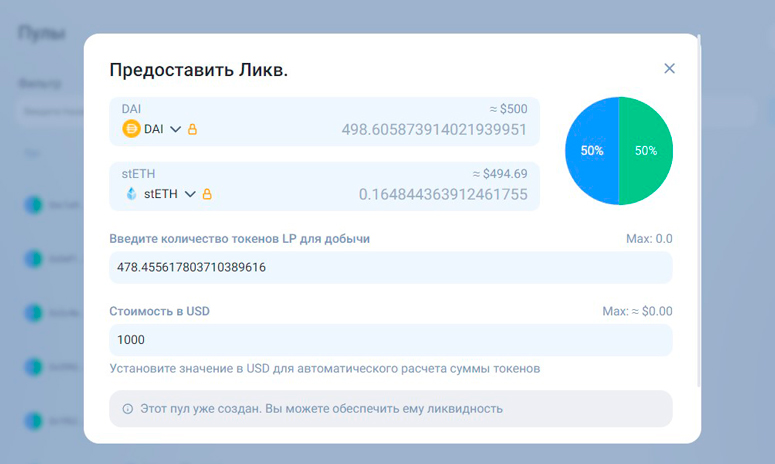
Task: Click the DAI token name label
Action: (154, 129)
